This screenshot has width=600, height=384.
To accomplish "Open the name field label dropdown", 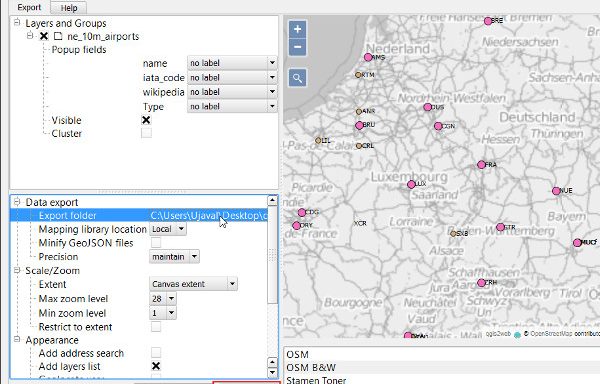I will 232,63.
